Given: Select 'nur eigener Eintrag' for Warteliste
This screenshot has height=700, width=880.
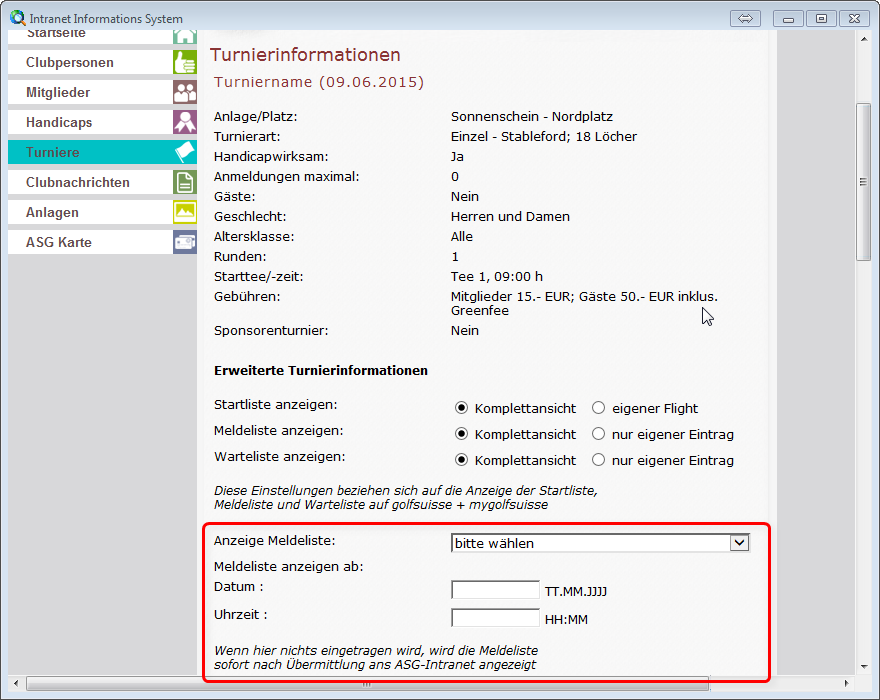Looking at the screenshot, I should tap(599, 461).
